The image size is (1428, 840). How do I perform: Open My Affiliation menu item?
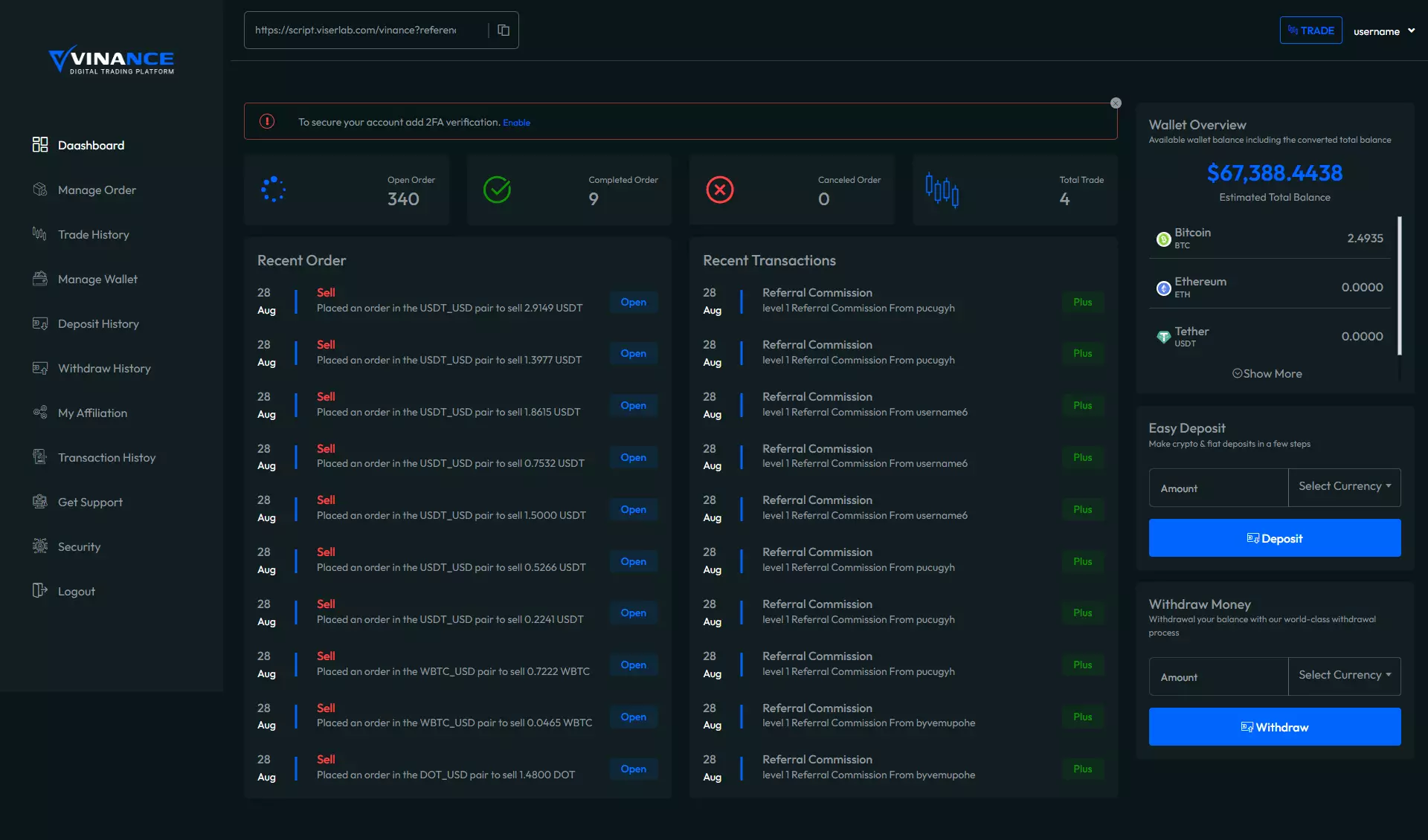pos(92,413)
